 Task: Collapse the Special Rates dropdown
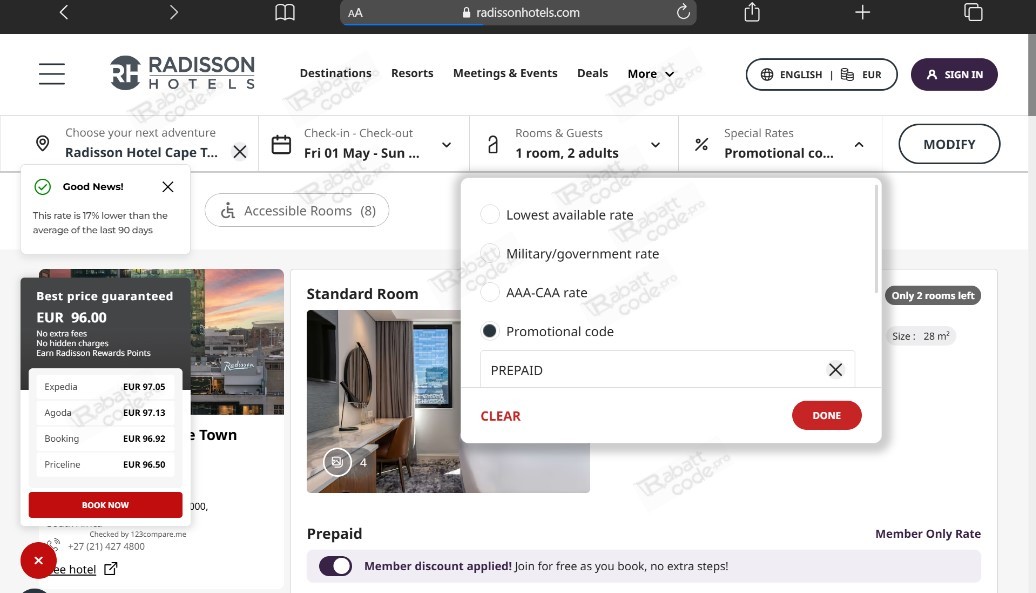(x=858, y=143)
